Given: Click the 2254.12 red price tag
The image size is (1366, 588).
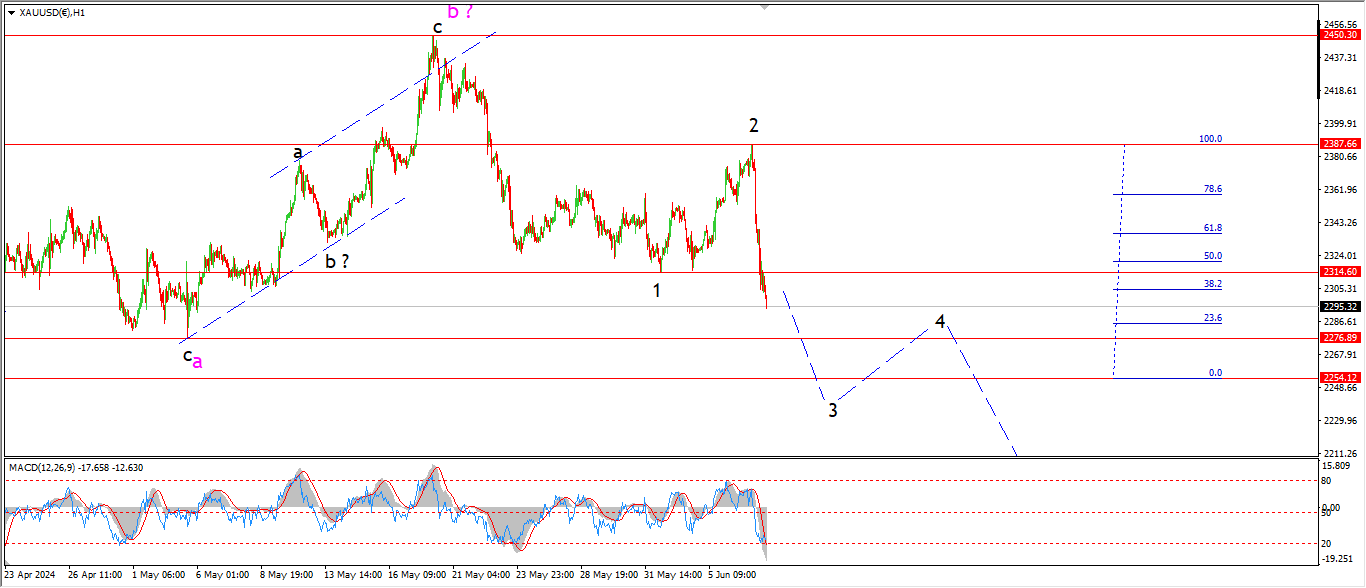Looking at the screenshot, I should click(x=1340, y=378).
